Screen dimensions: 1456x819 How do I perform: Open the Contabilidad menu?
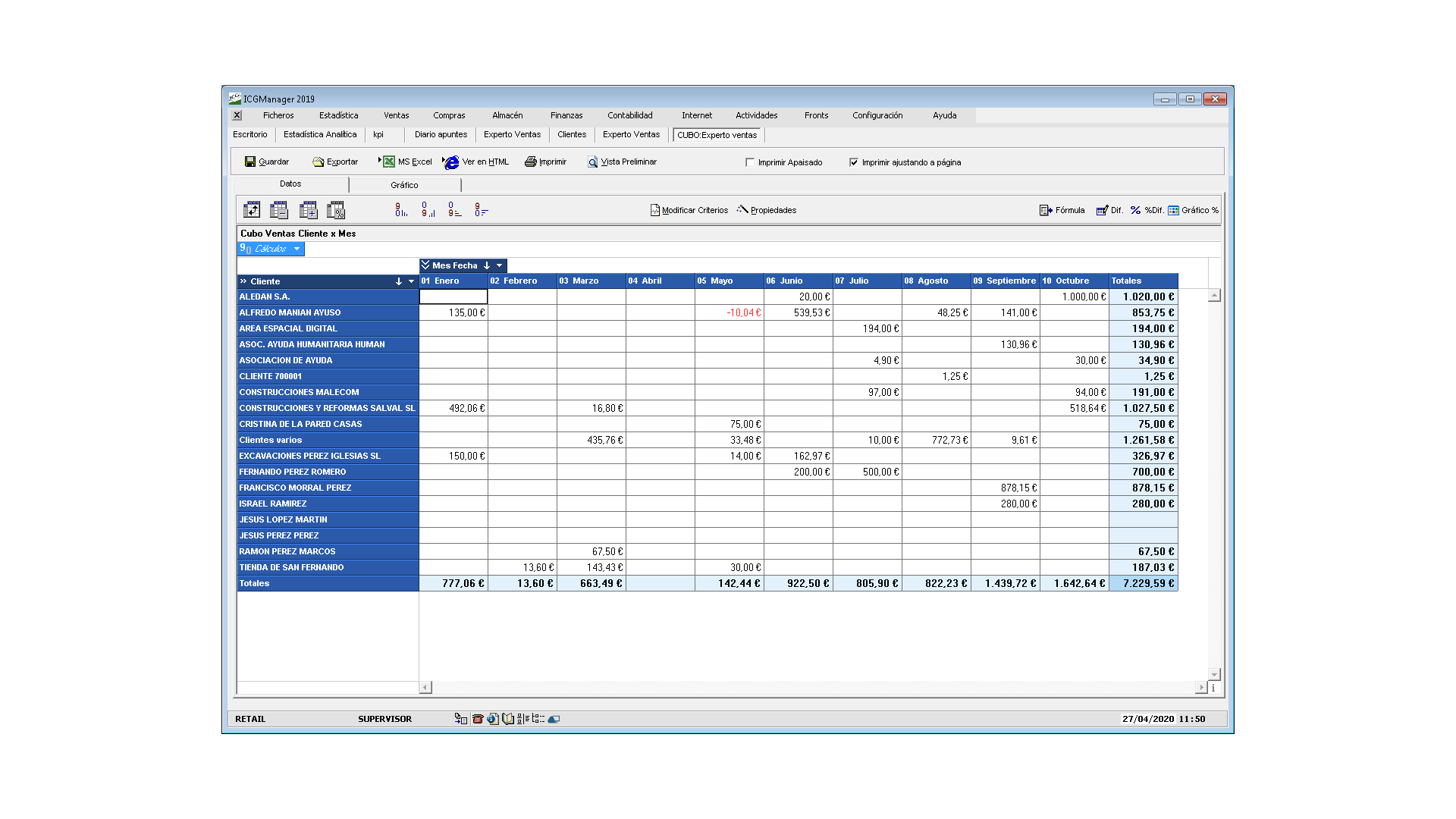[630, 115]
